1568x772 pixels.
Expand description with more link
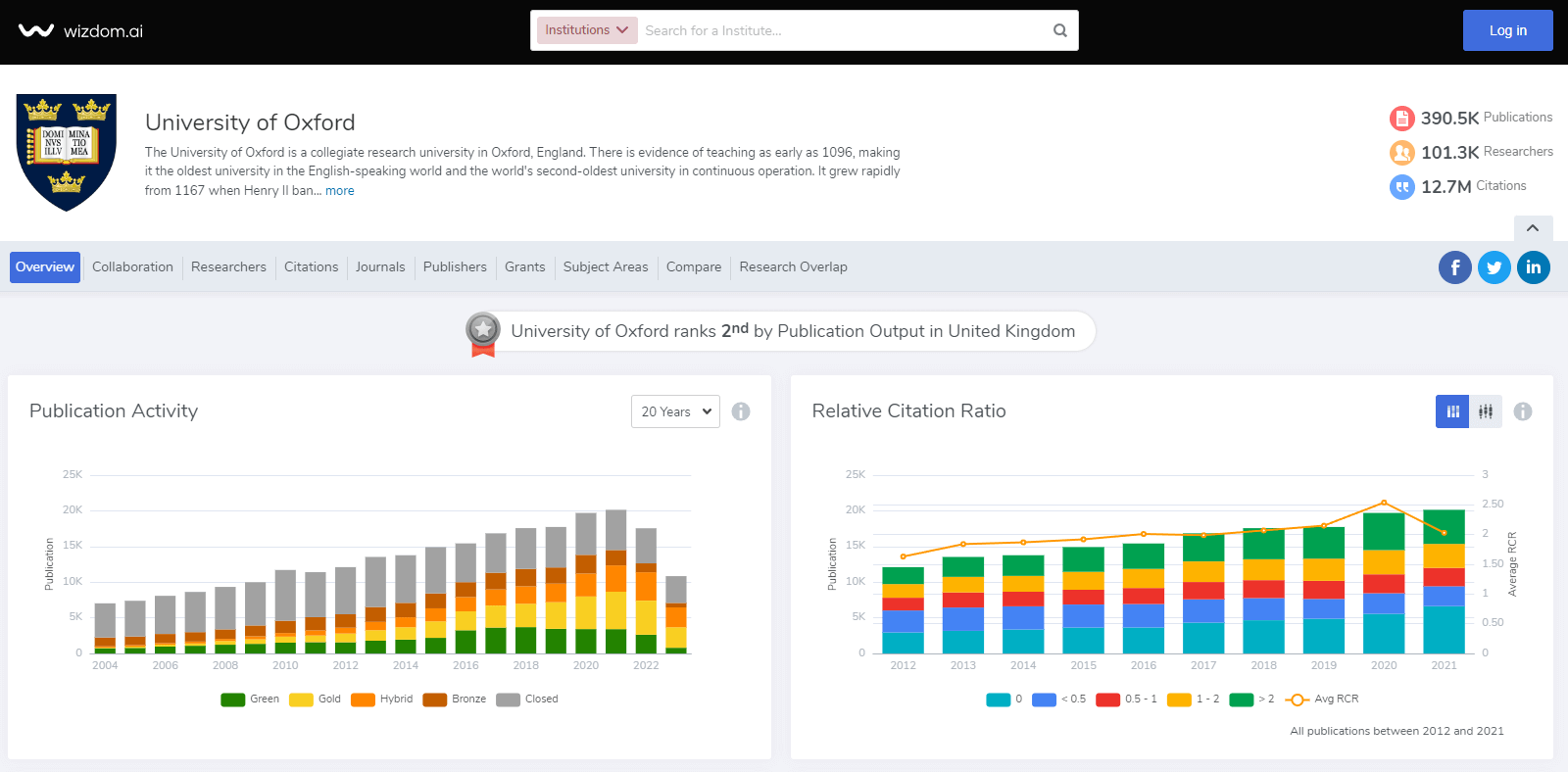(x=340, y=191)
